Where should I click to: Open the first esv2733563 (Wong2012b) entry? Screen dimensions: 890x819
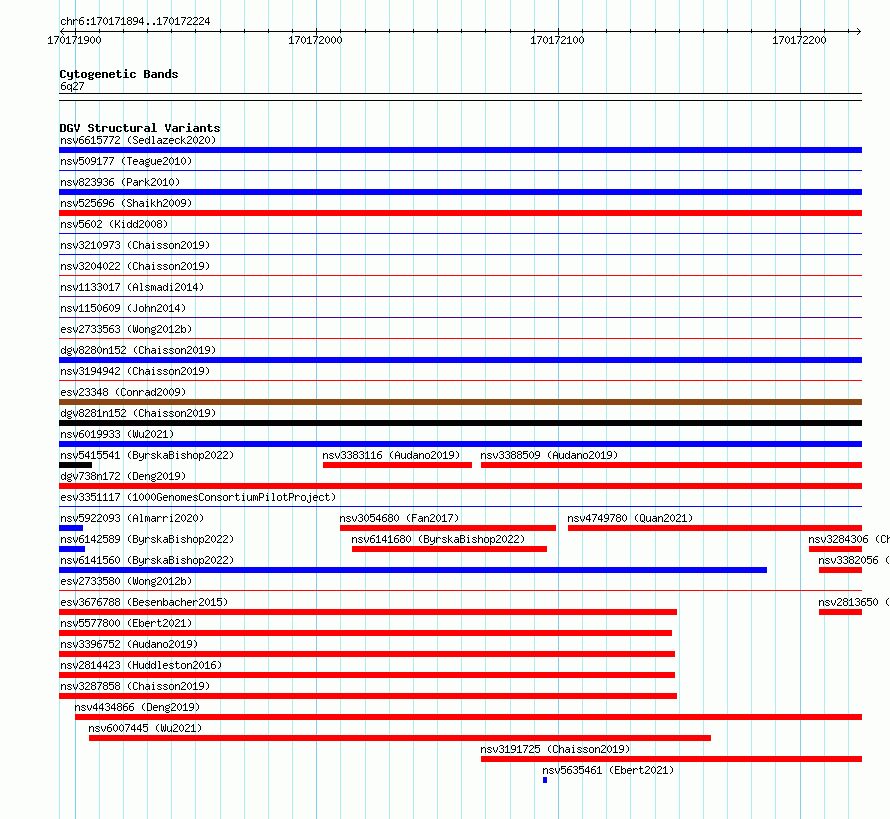tap(126, 329)
